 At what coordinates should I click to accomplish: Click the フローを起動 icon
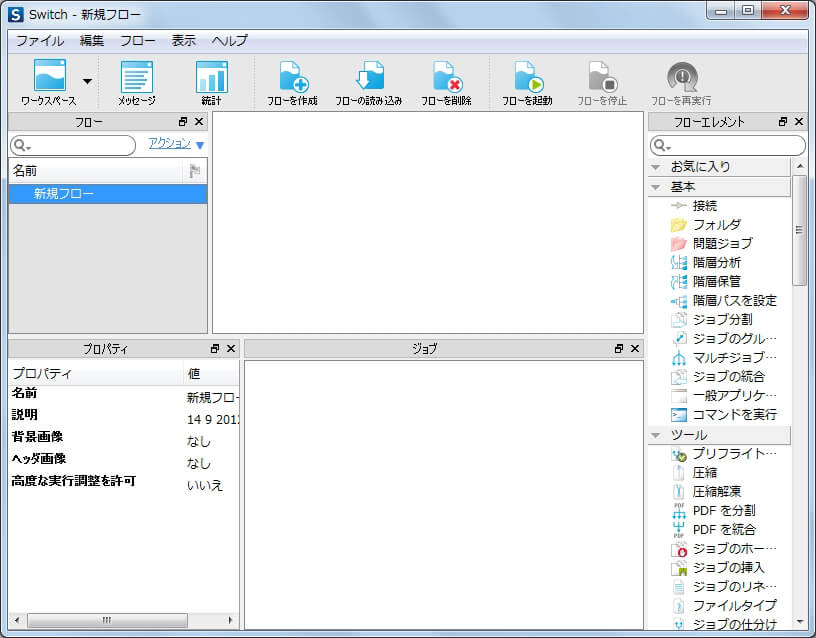(527, 83)
